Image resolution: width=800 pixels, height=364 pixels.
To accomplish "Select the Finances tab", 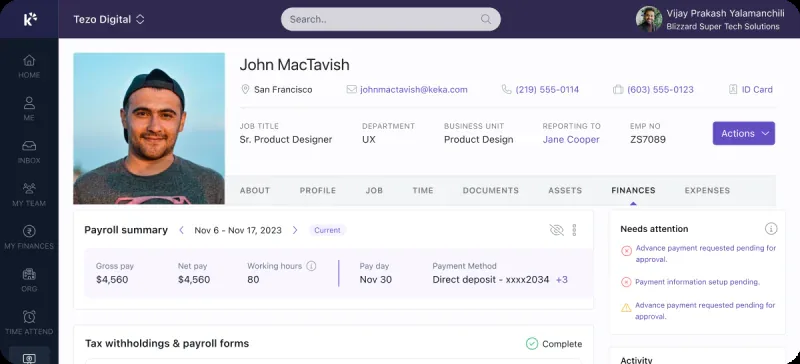I will [x=633, y=190].
